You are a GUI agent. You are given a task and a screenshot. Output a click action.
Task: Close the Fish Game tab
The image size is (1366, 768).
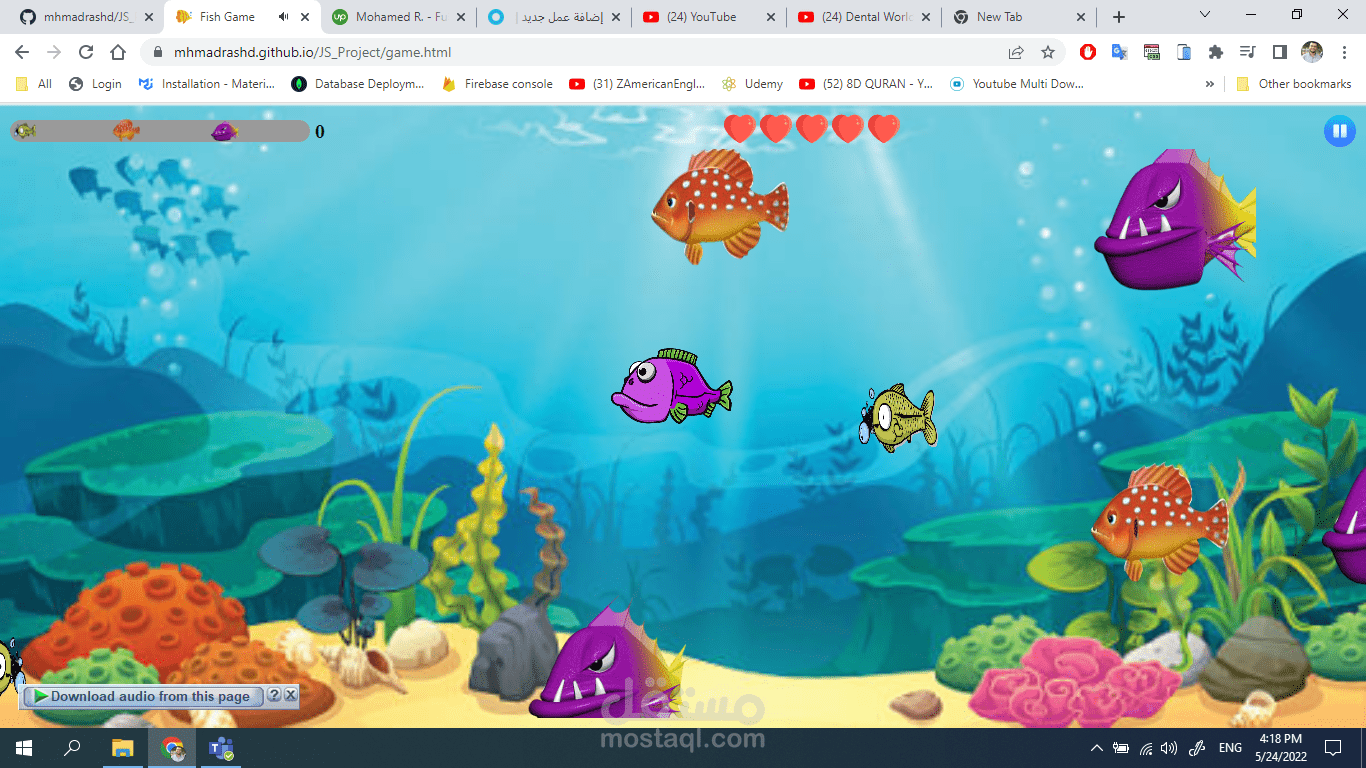pos(305,17)
